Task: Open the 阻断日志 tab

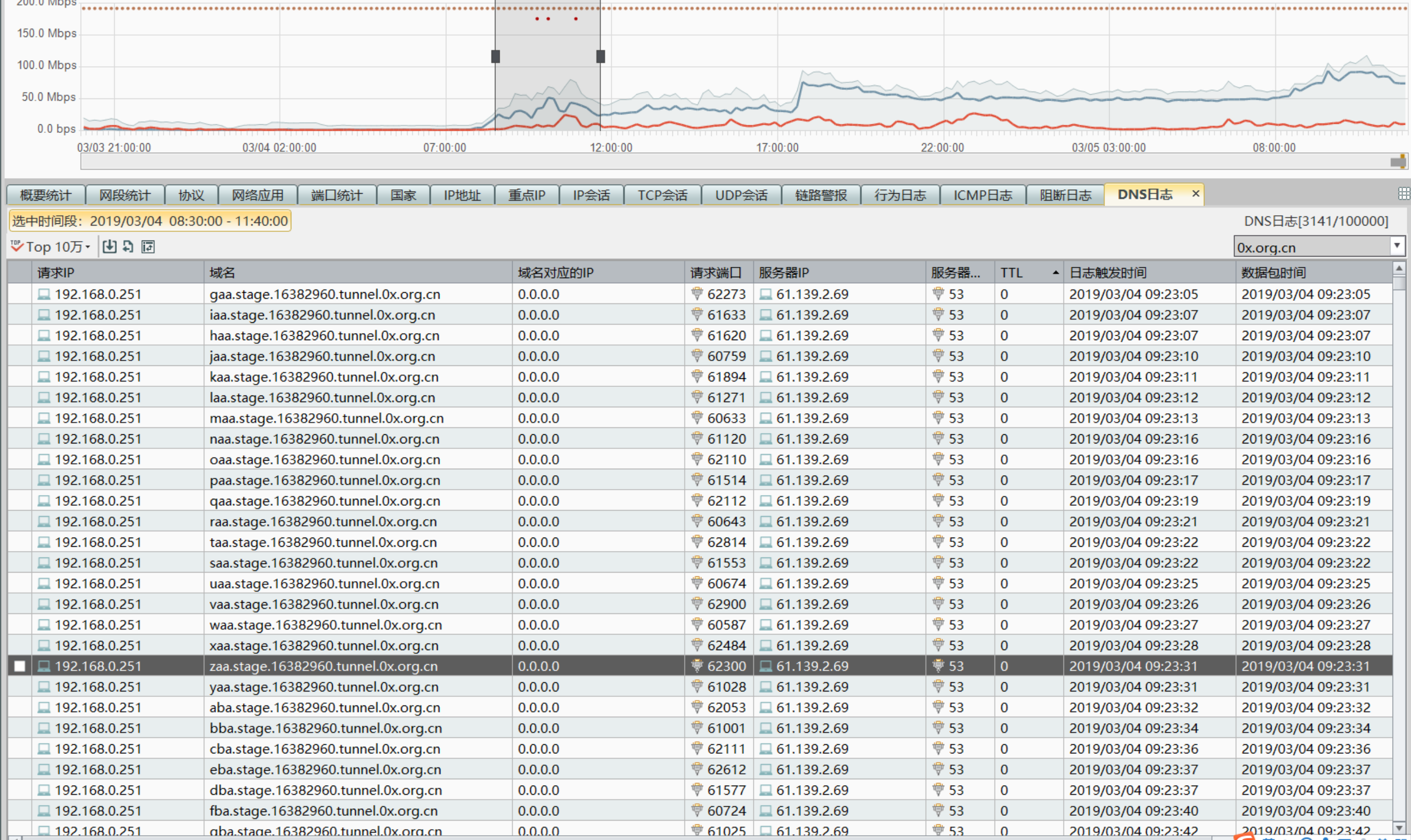Action: pos(1065,195)
